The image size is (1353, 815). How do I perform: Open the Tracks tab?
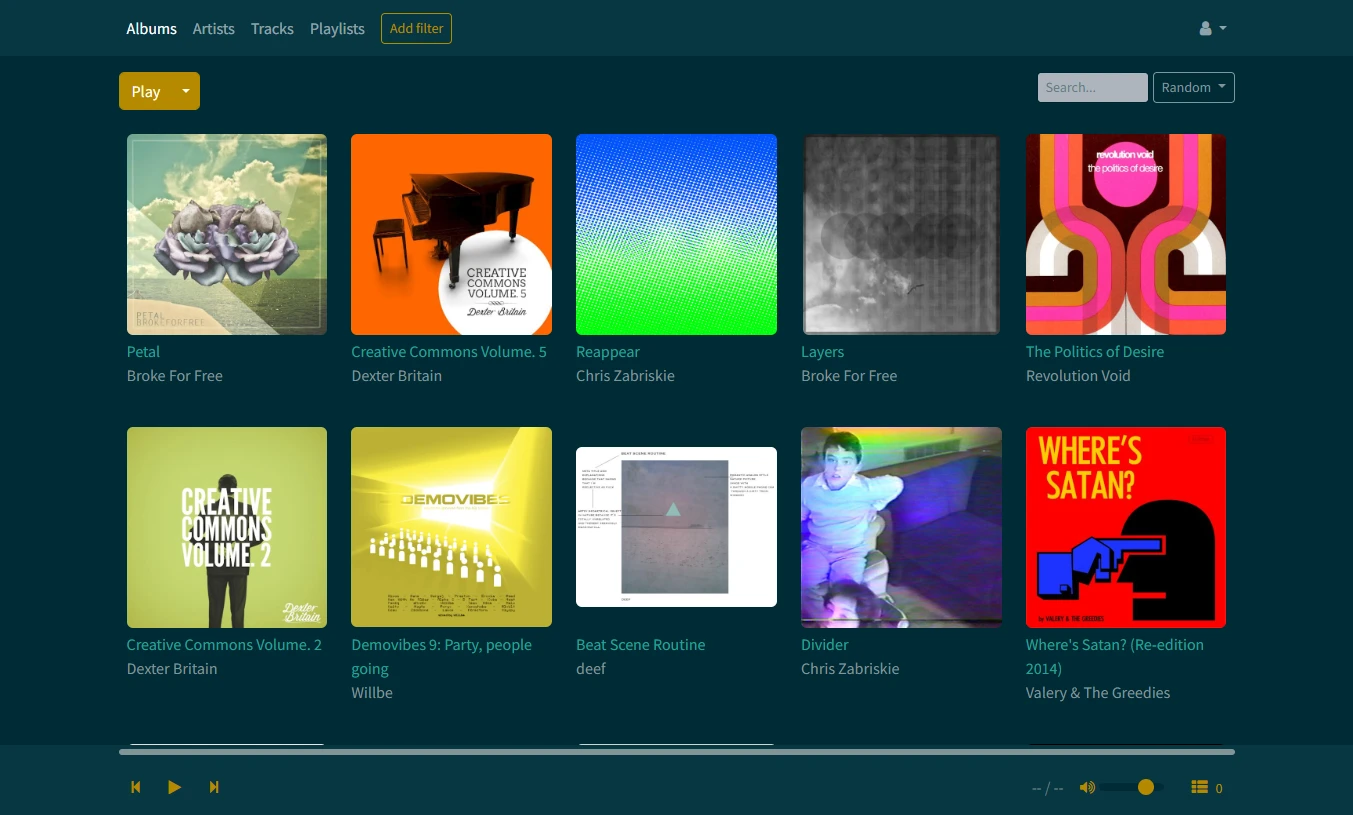point(272,28)
